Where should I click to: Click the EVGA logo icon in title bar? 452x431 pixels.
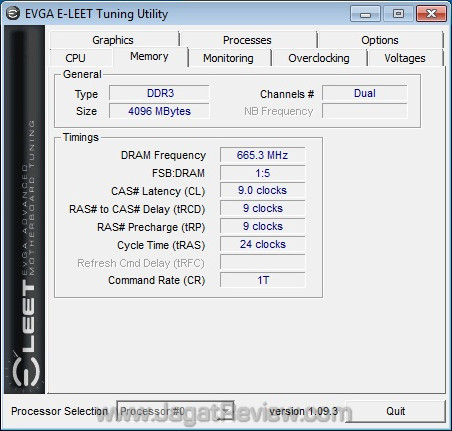[x=13, y=14]
